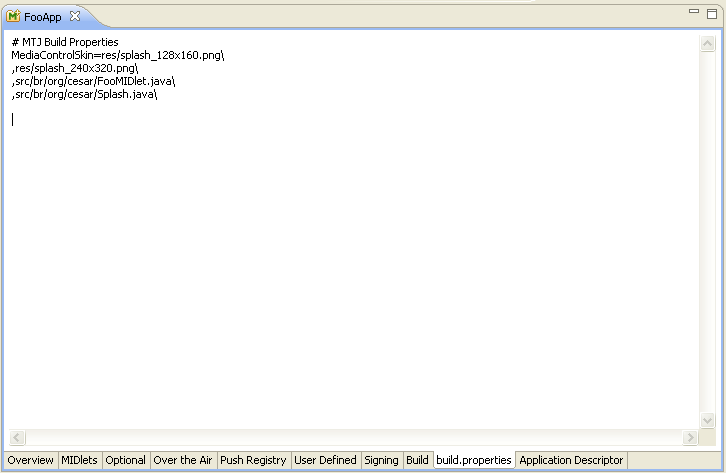The width and height of the screenshot is (726, 473).
Task: Select the Build tab
Action: [417, 460]
